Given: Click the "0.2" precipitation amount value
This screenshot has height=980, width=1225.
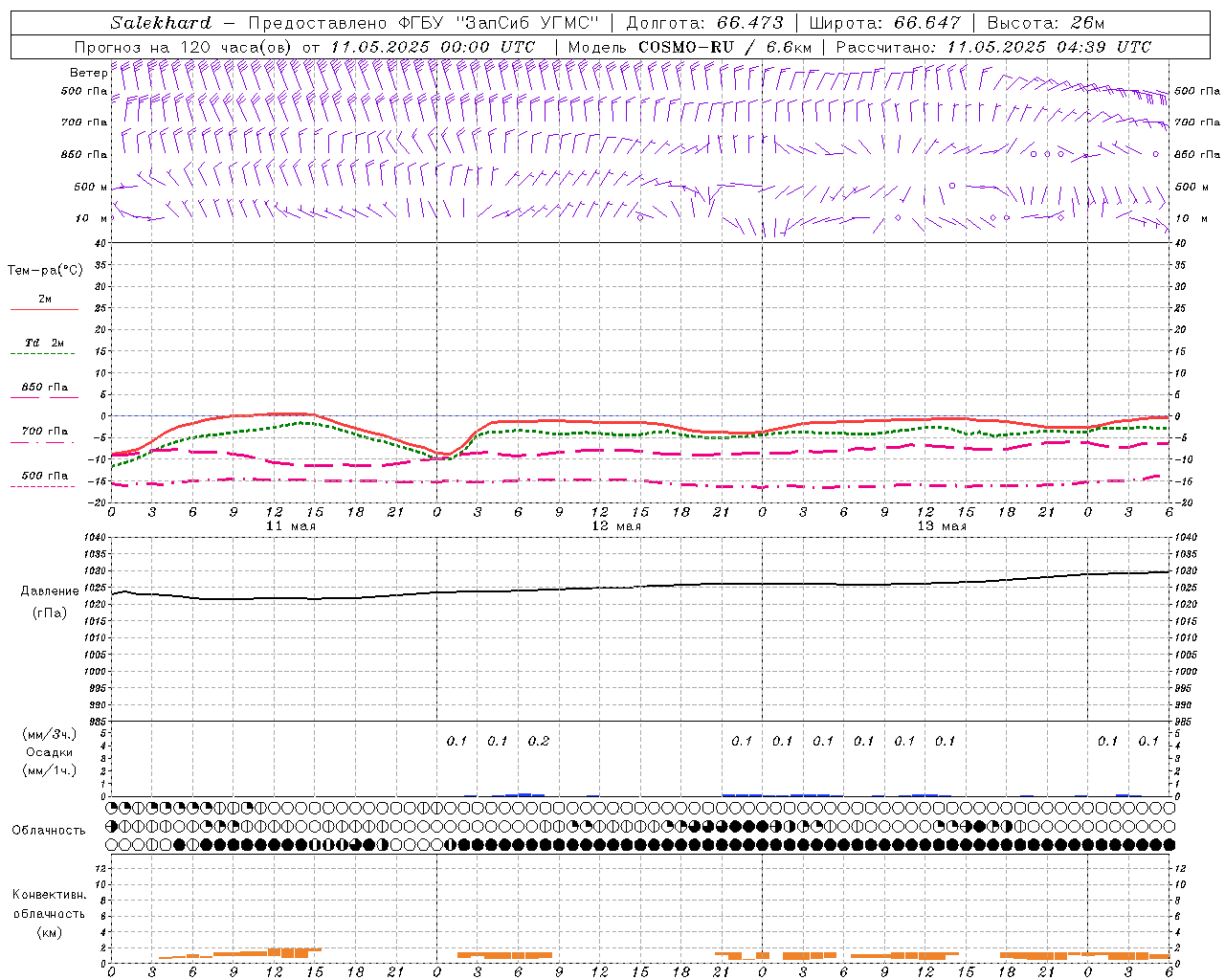Looking at the screenshot, I should [539, 741].
